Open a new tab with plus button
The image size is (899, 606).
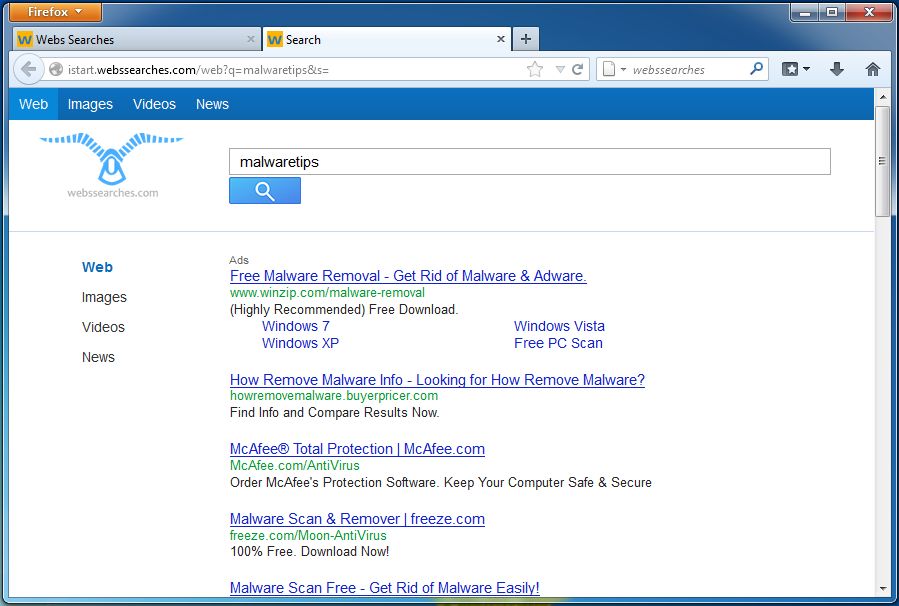point(526,39)
